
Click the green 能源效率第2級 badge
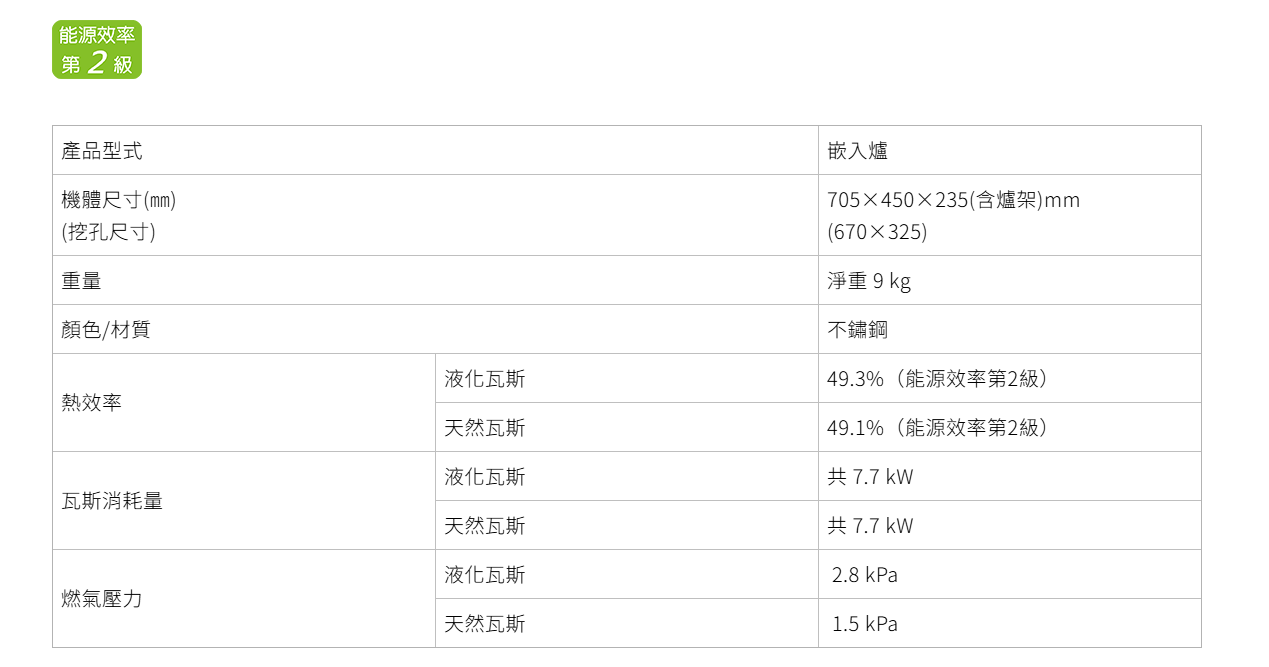click(x=97, y=50)
